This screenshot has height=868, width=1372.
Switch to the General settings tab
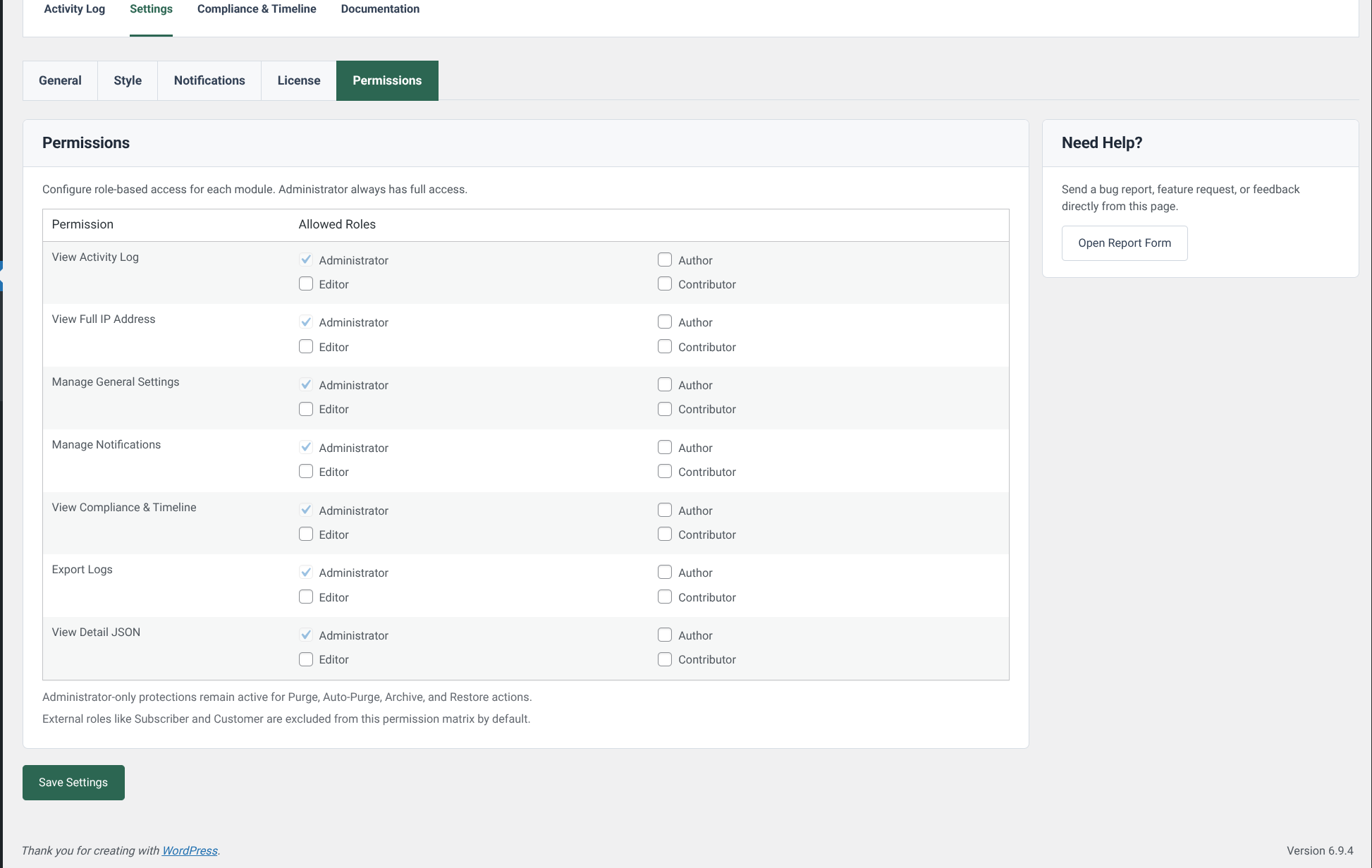pyautogui.click(x=59, y=80)
